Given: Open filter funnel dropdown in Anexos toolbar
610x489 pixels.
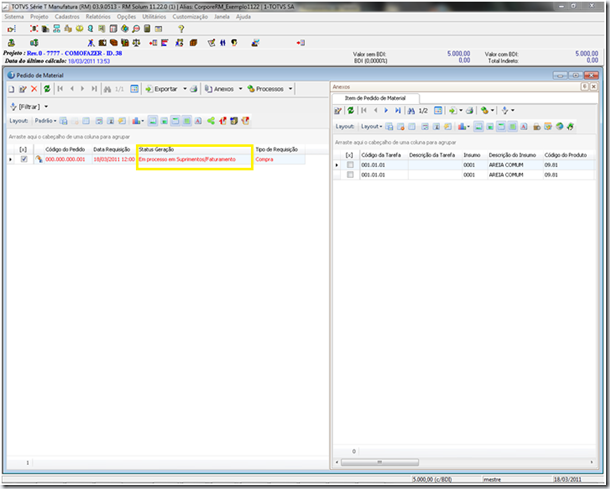Looking at the screenshot, I should [513, 110].
